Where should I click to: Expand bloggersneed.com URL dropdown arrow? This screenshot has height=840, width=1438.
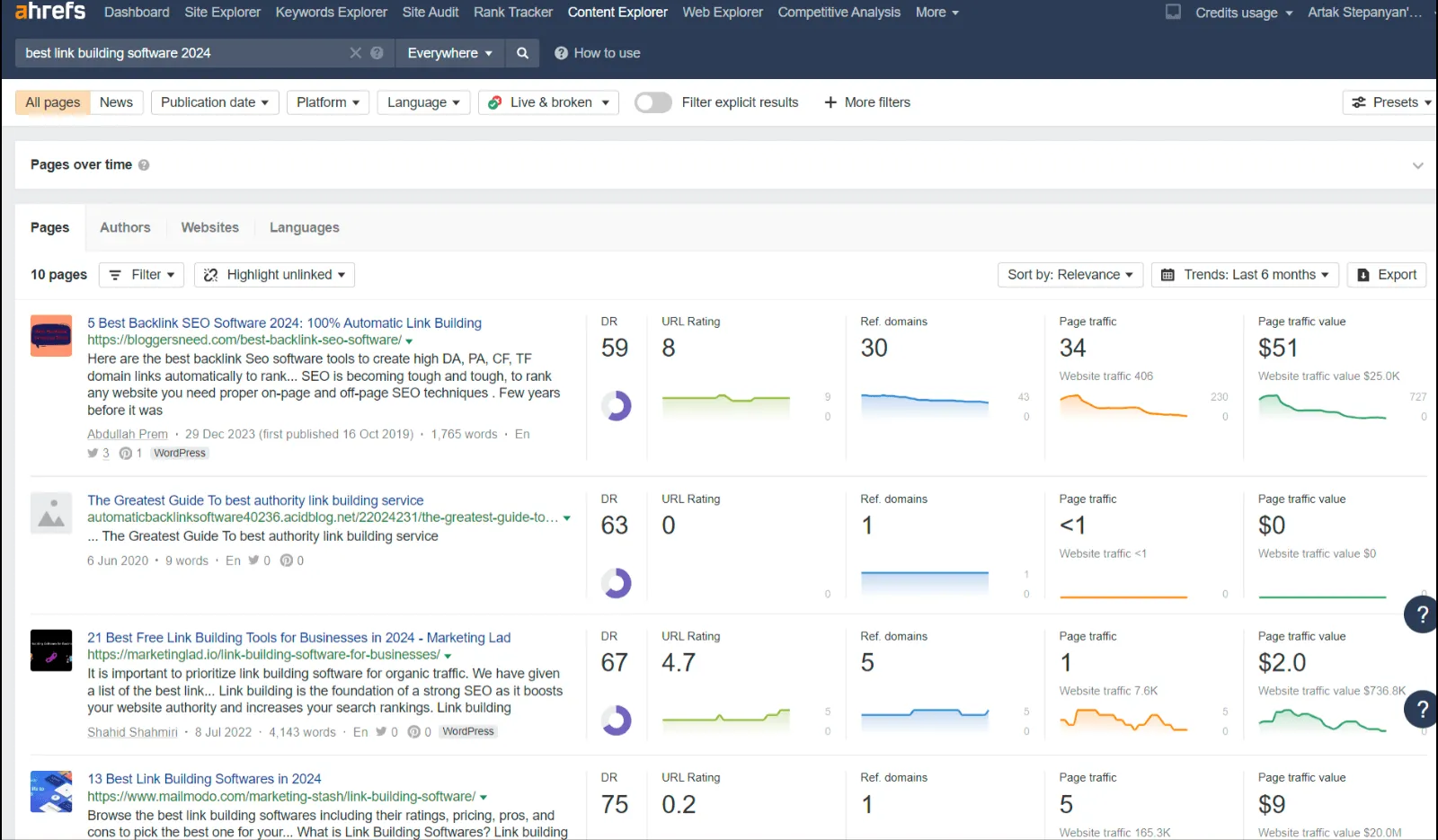(409, 341)
